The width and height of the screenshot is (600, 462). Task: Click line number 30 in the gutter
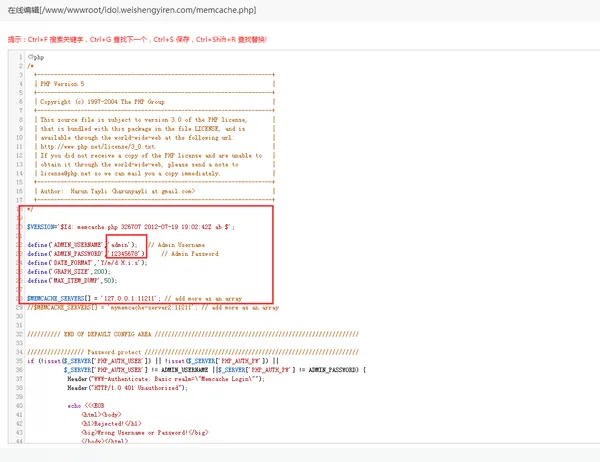click(x=20, y=317)
